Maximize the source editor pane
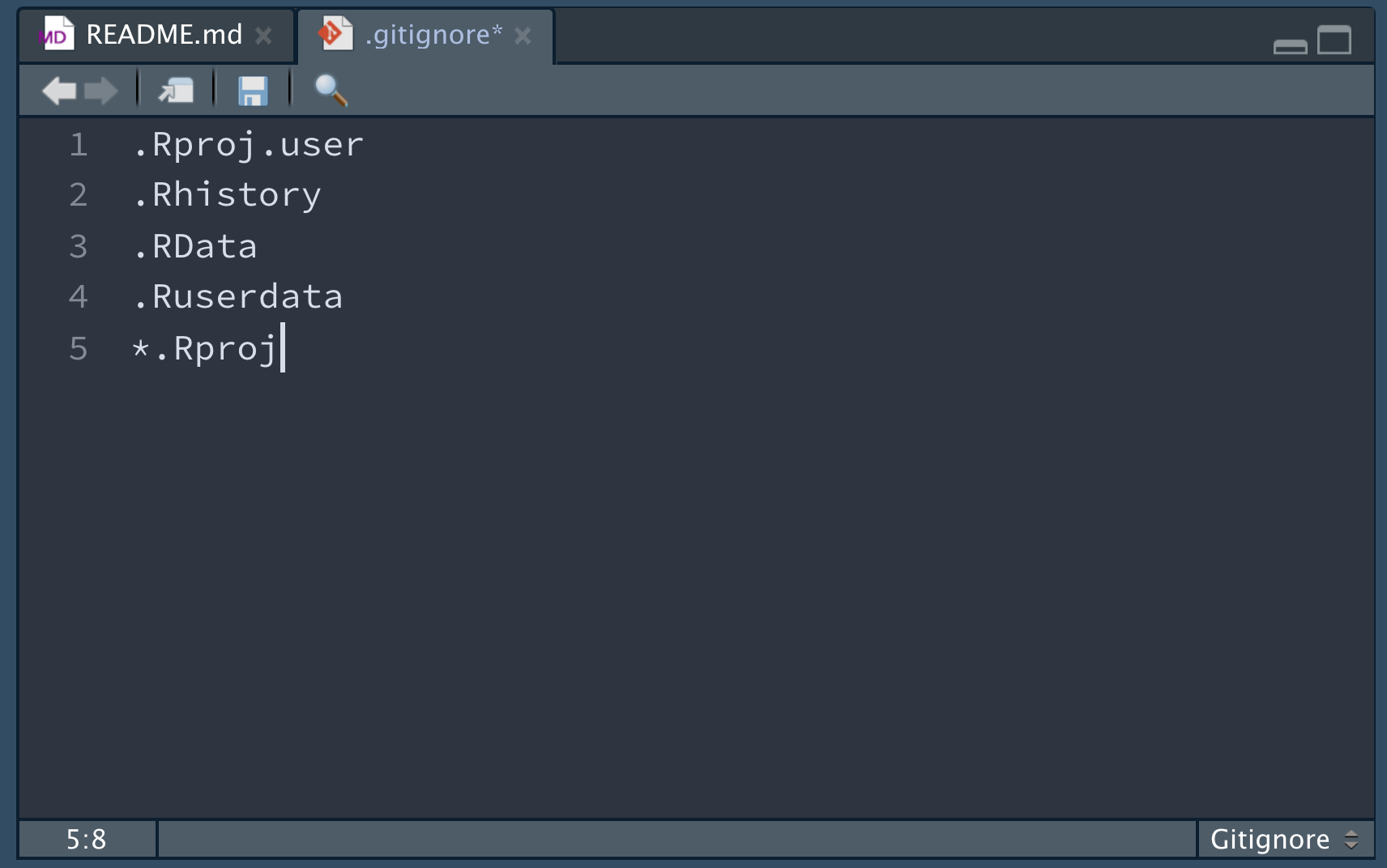Viewport: 1387px width, 868px height. click(x=1334, y=40)
